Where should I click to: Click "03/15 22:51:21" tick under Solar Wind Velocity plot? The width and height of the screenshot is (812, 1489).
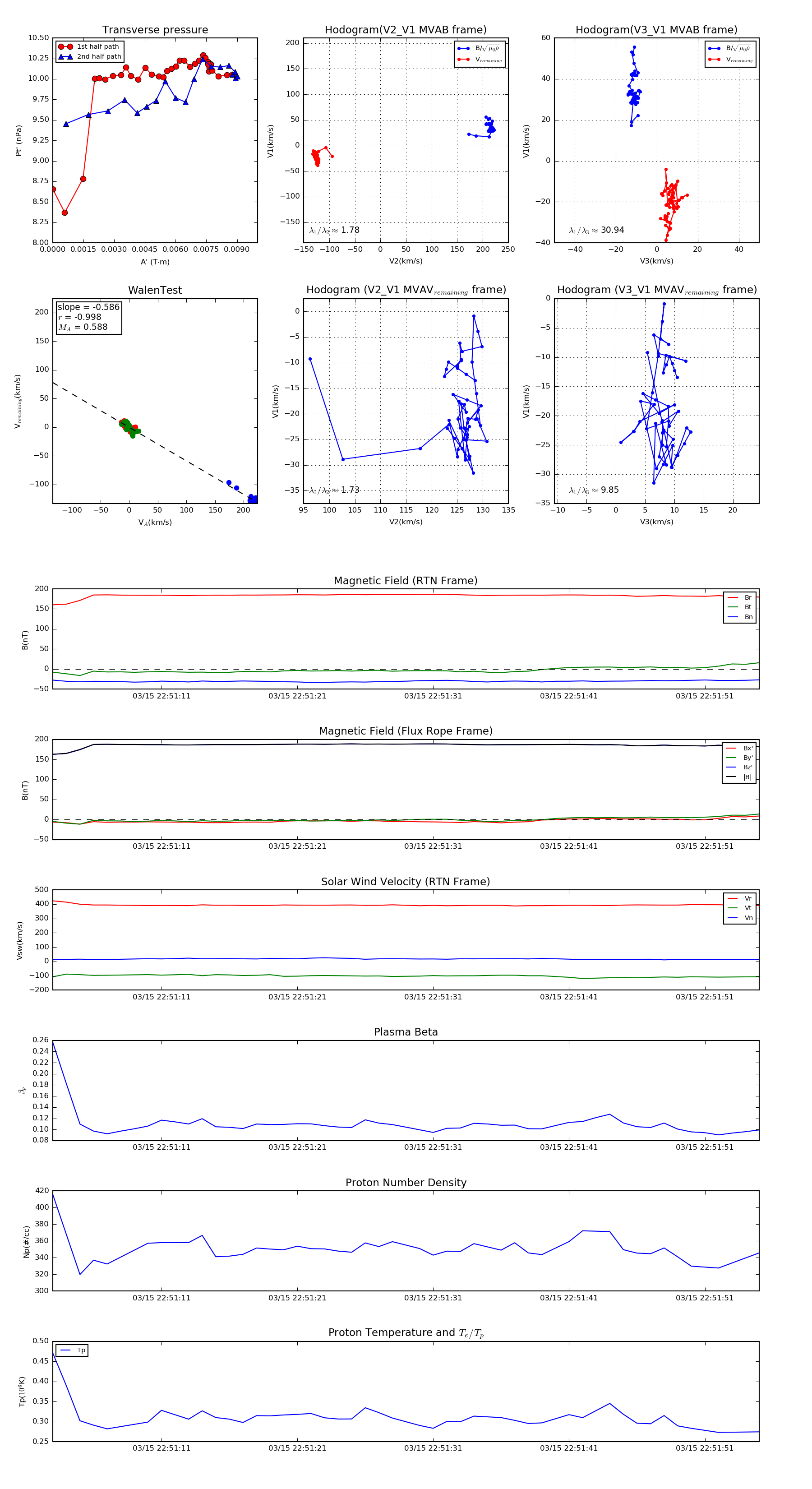(297, 997)
